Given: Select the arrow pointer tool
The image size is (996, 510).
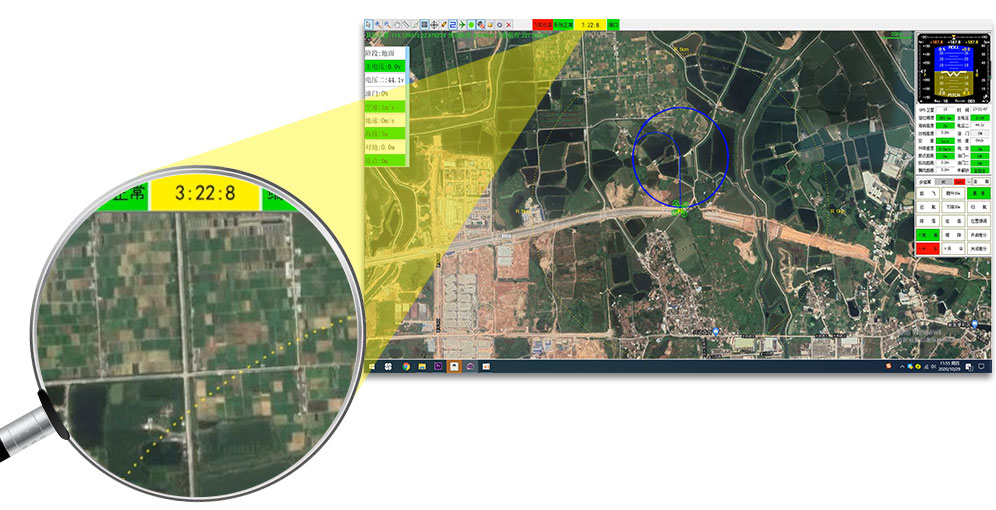Looking at the screenshot, I should coord(368,25).
